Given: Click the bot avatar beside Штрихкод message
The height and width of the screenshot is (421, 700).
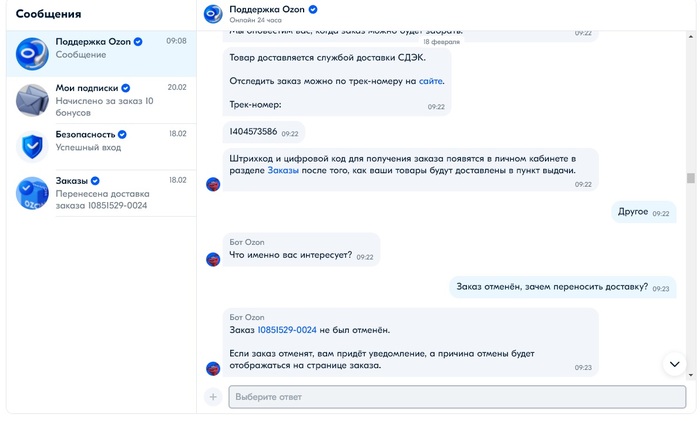Looking at the screenshot, I should (x=213, y=184).
